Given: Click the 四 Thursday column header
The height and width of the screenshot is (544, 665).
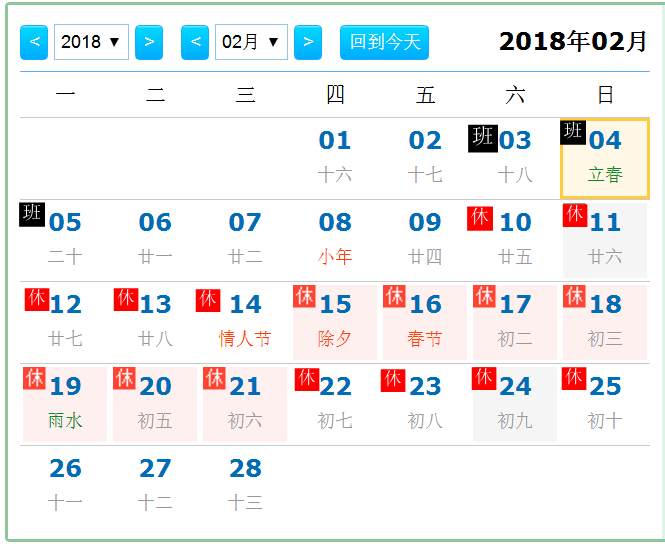Looking at the screenshot, I should tap(335, 95).
